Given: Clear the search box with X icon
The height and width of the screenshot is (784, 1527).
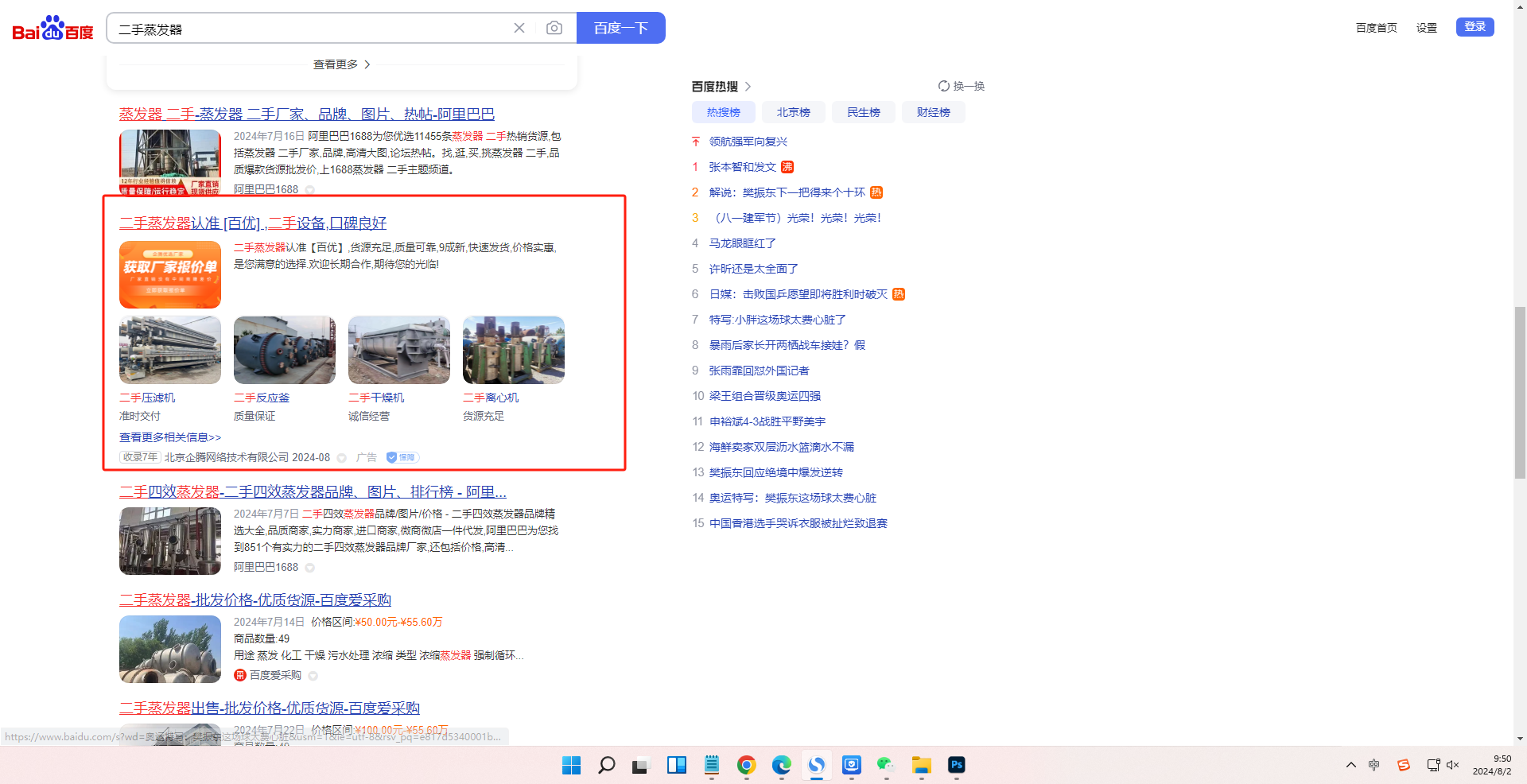Looking at the screenshot, I should (519, 29).
